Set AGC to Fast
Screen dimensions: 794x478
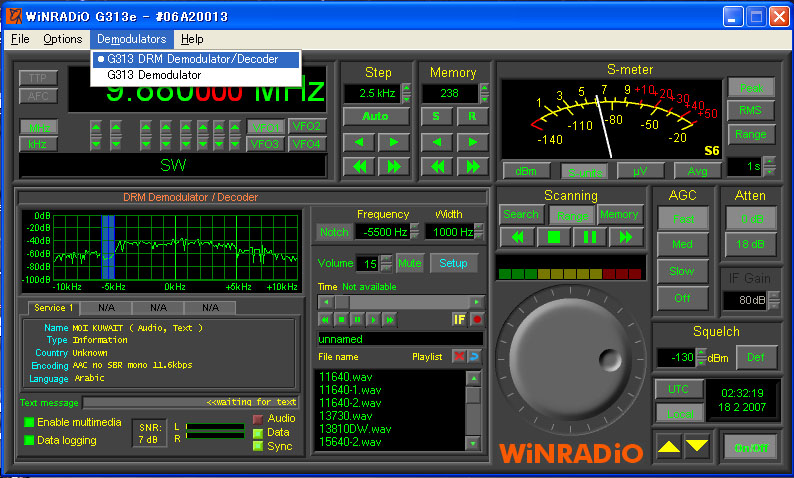click(683, 219)
